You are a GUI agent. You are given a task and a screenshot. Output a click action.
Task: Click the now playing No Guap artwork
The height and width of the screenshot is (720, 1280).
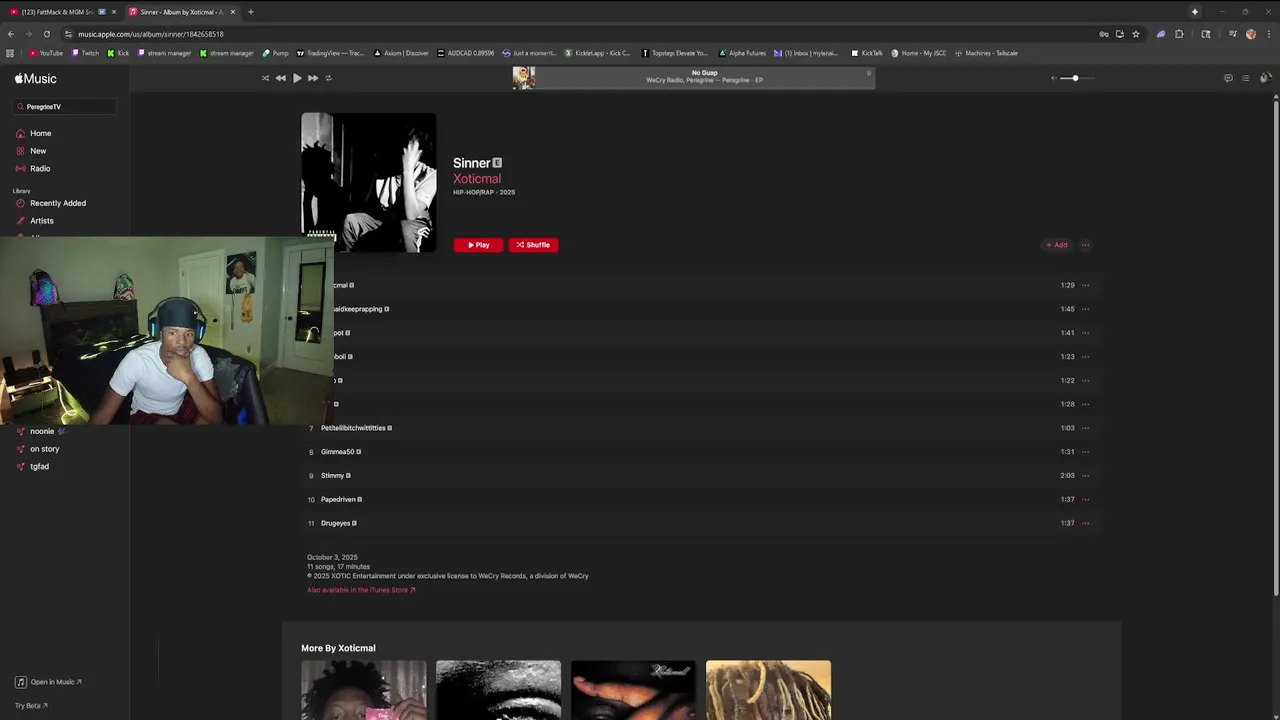pos(524,78)
